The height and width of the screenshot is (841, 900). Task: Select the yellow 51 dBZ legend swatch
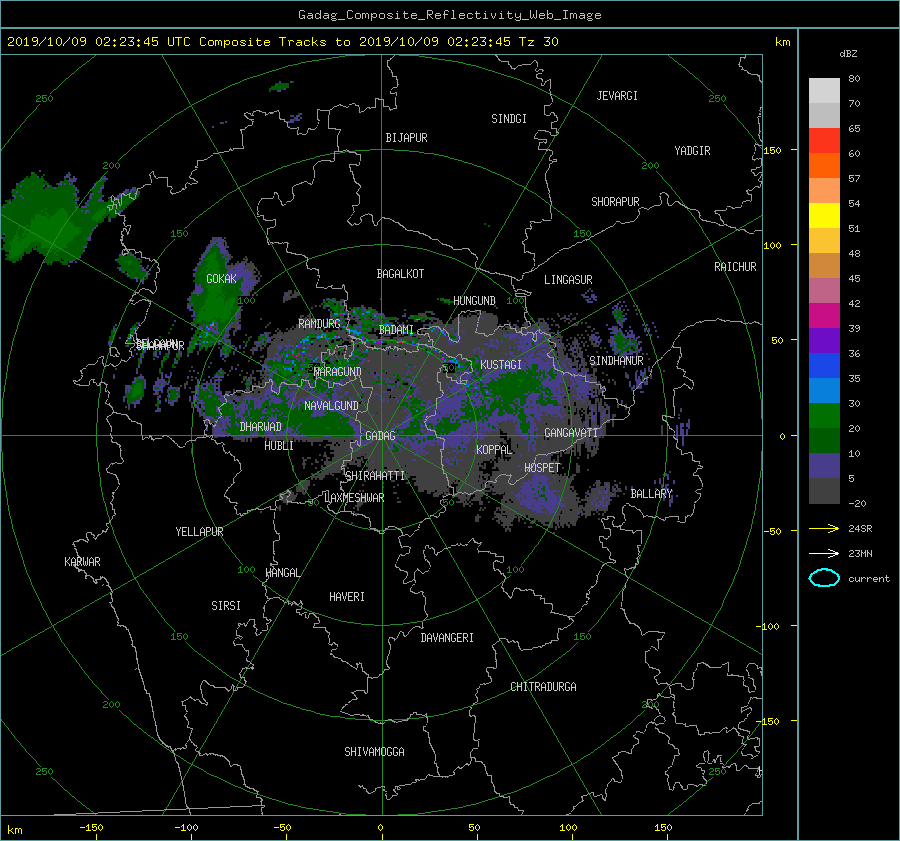[x=824, y=216]
